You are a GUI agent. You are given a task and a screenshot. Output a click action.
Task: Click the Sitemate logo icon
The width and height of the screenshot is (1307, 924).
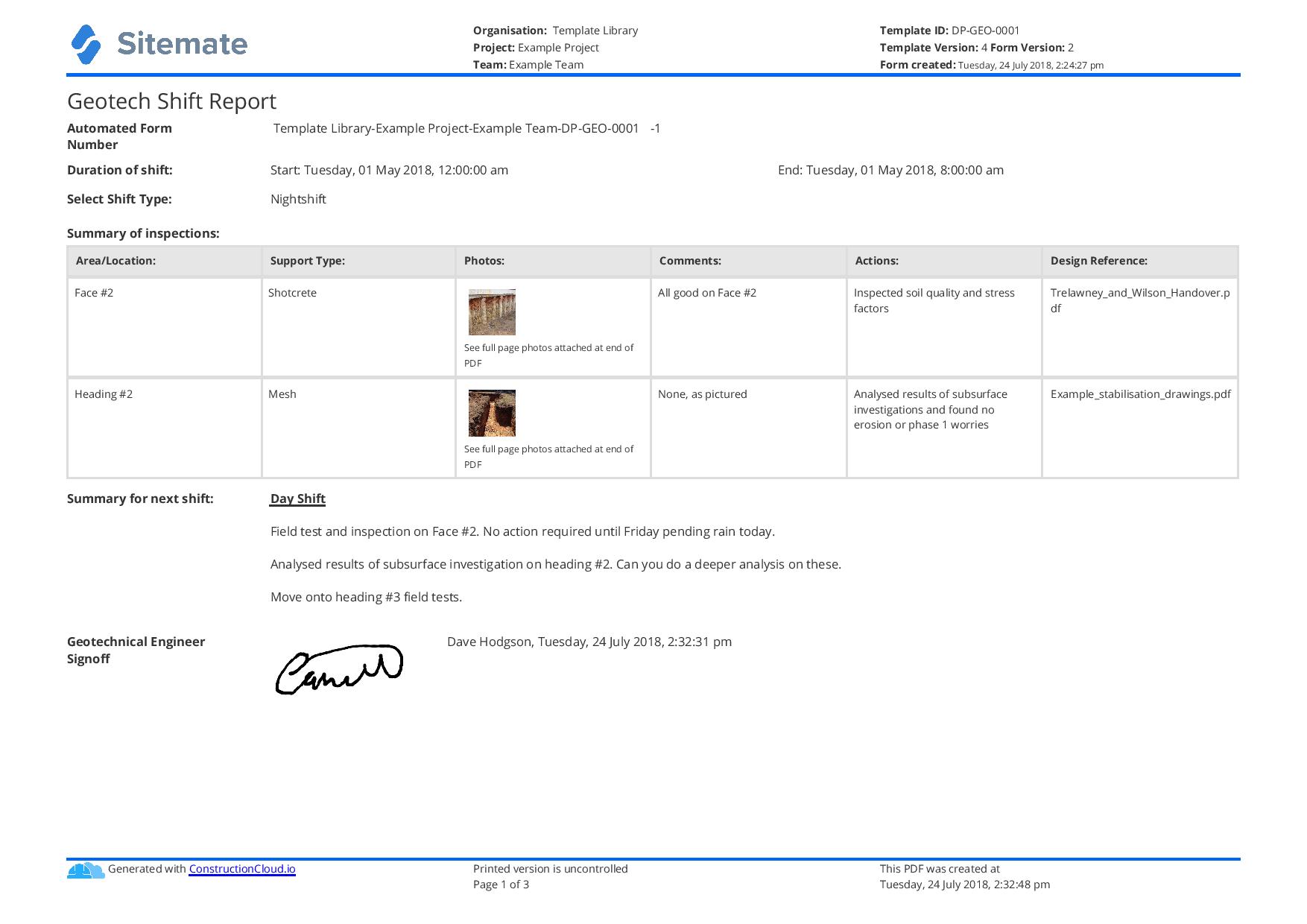[x=86, y=45]
